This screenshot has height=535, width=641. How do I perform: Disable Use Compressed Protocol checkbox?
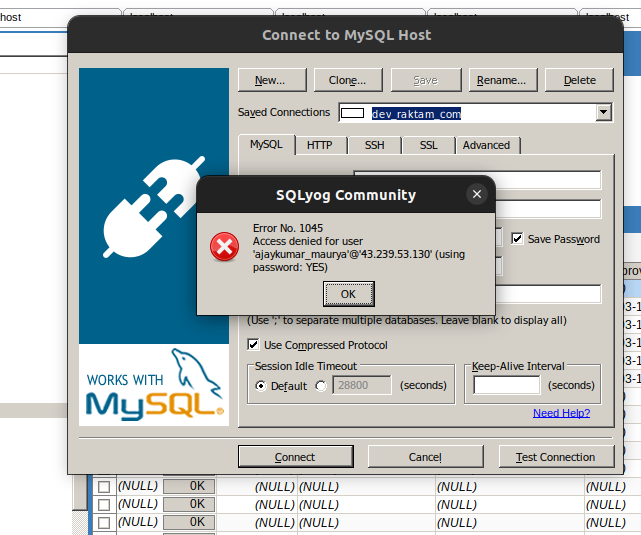(254, 345)
